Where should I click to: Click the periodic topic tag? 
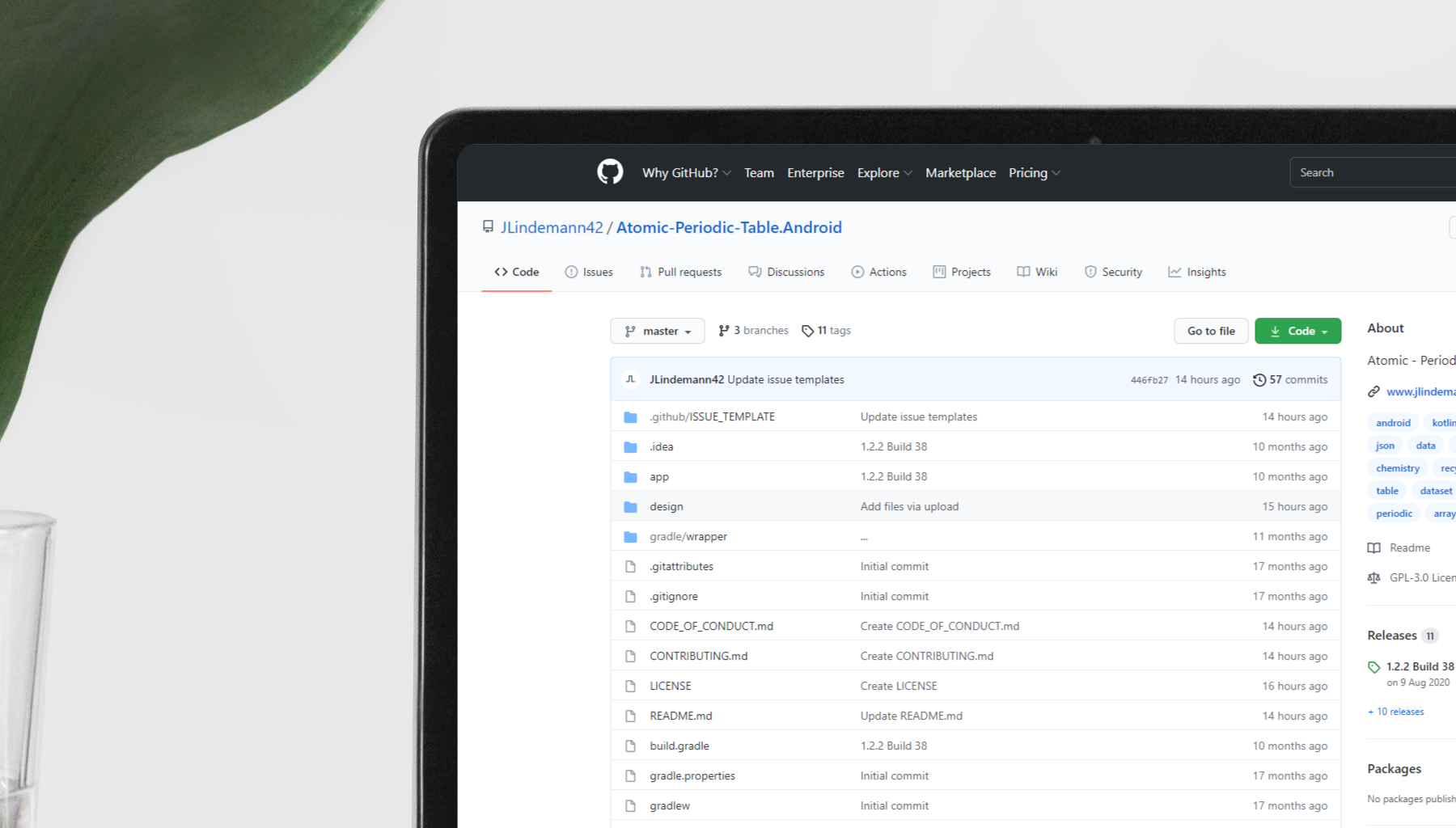pyautogui.click(x=1394, y=513)
